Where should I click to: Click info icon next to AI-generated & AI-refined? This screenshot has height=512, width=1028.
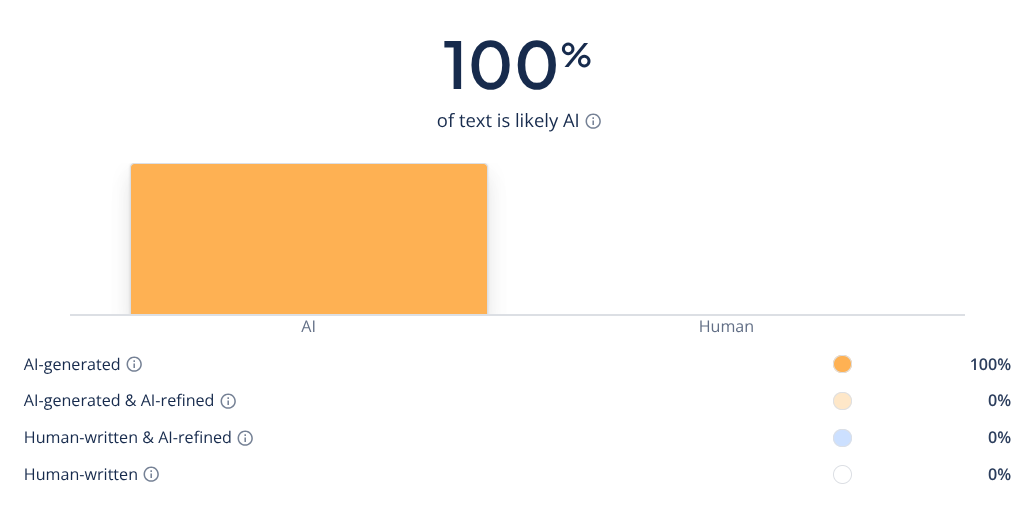[x=228, y=401]
